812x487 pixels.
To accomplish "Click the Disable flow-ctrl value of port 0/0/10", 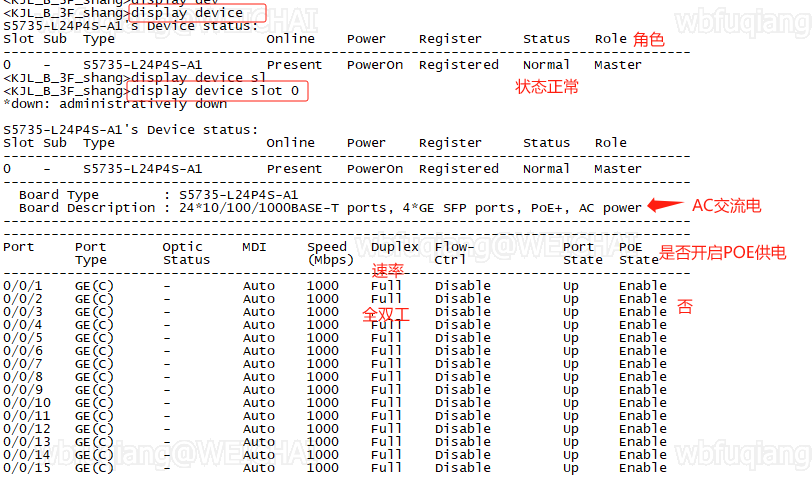I will [462, 403].
